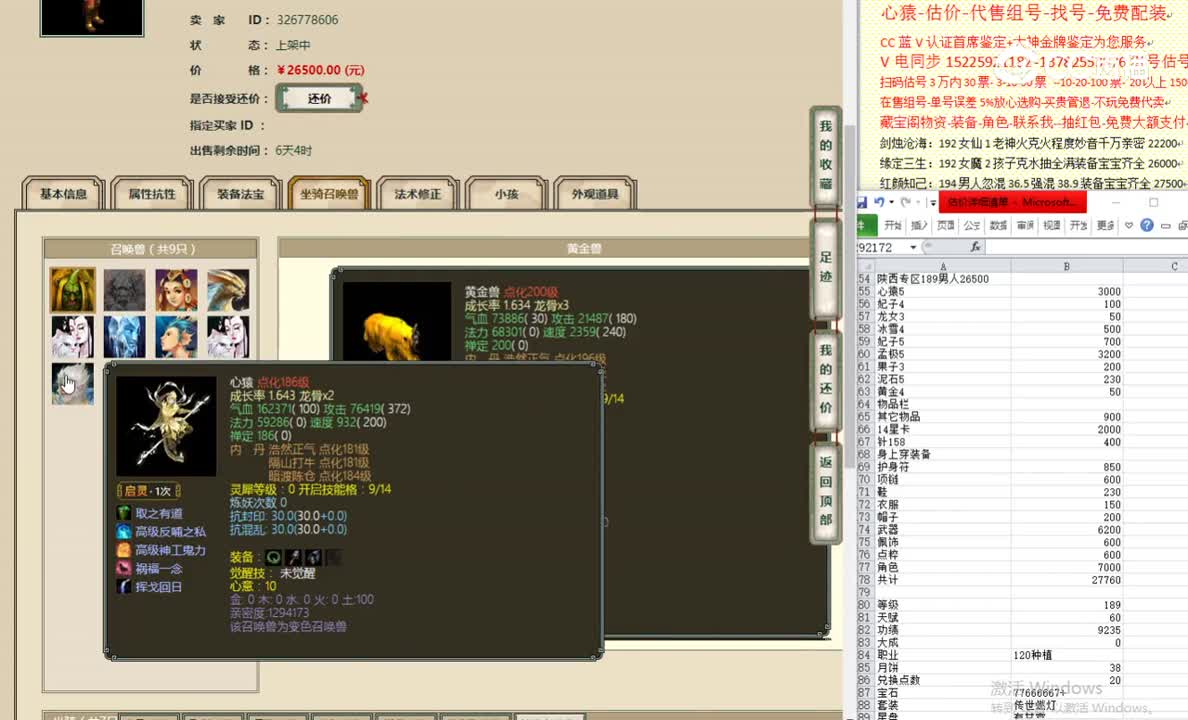The image size is (1188, 720).
Task: Click Excel cell with value 6200
Action: [x=1067, y=530]
